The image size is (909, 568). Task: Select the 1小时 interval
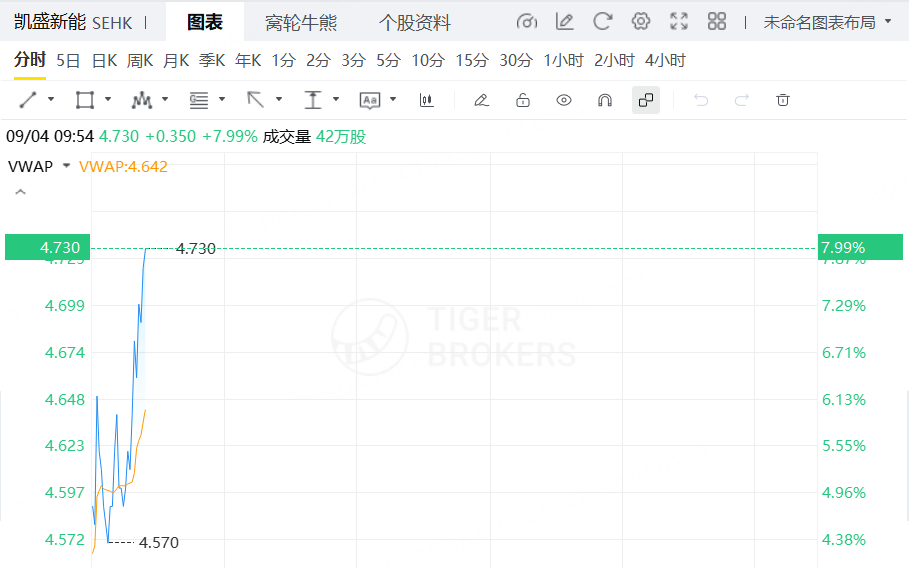[x=563, y=60]
